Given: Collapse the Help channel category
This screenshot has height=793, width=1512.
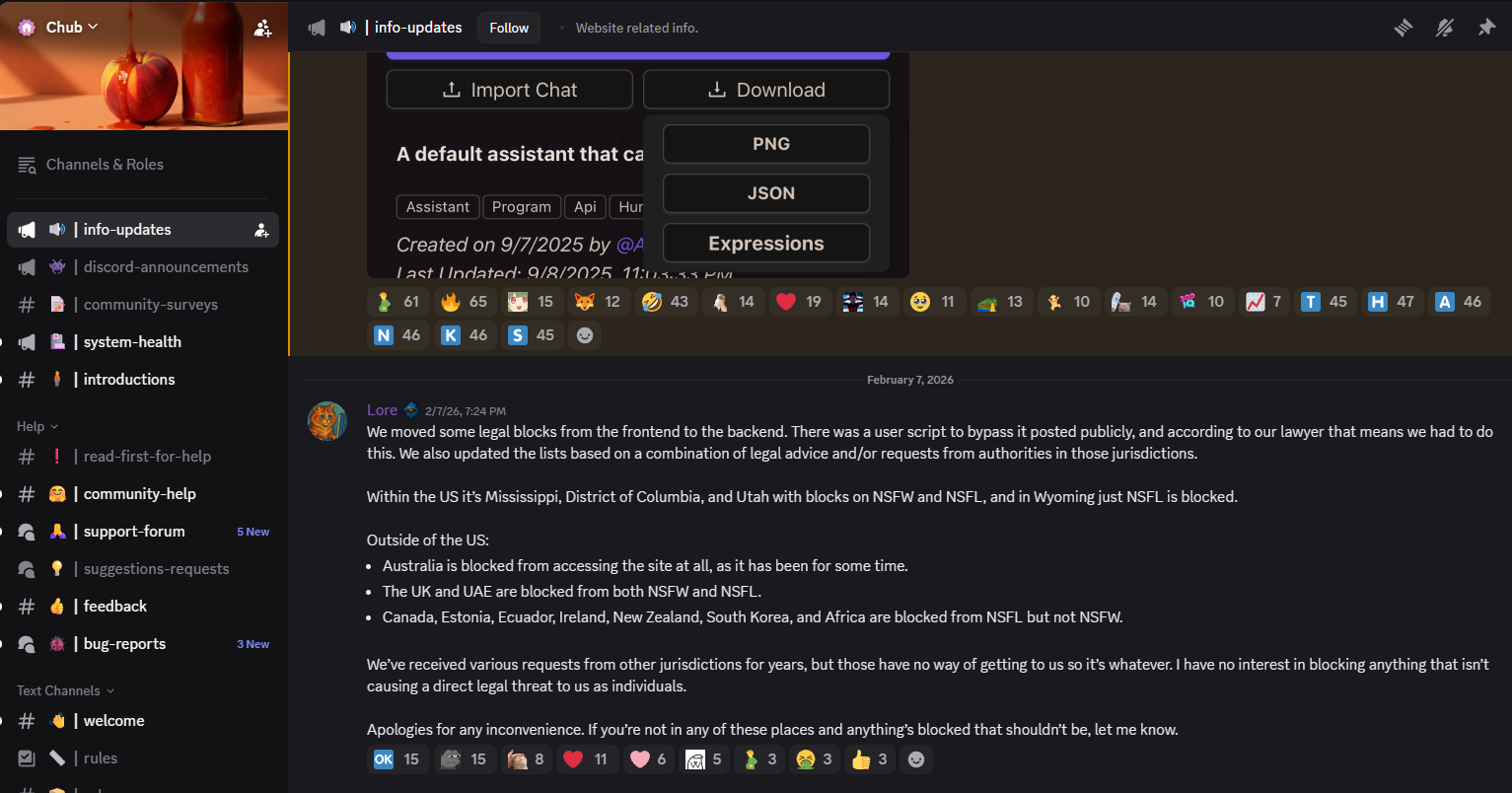Looking at the screenshot, I should pyautogui.click(x=37, y=426).
